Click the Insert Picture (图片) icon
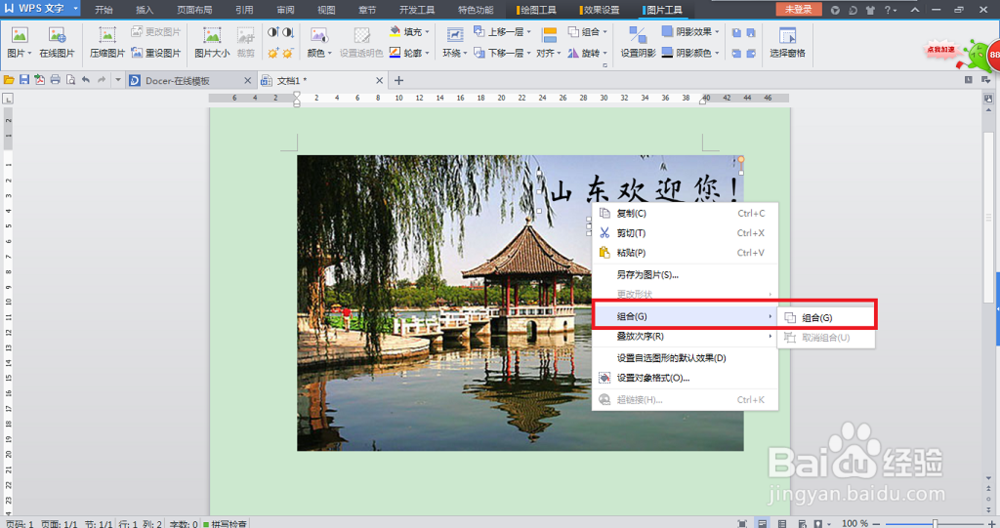The image size is (1000, 528). (x=19, y=36)
